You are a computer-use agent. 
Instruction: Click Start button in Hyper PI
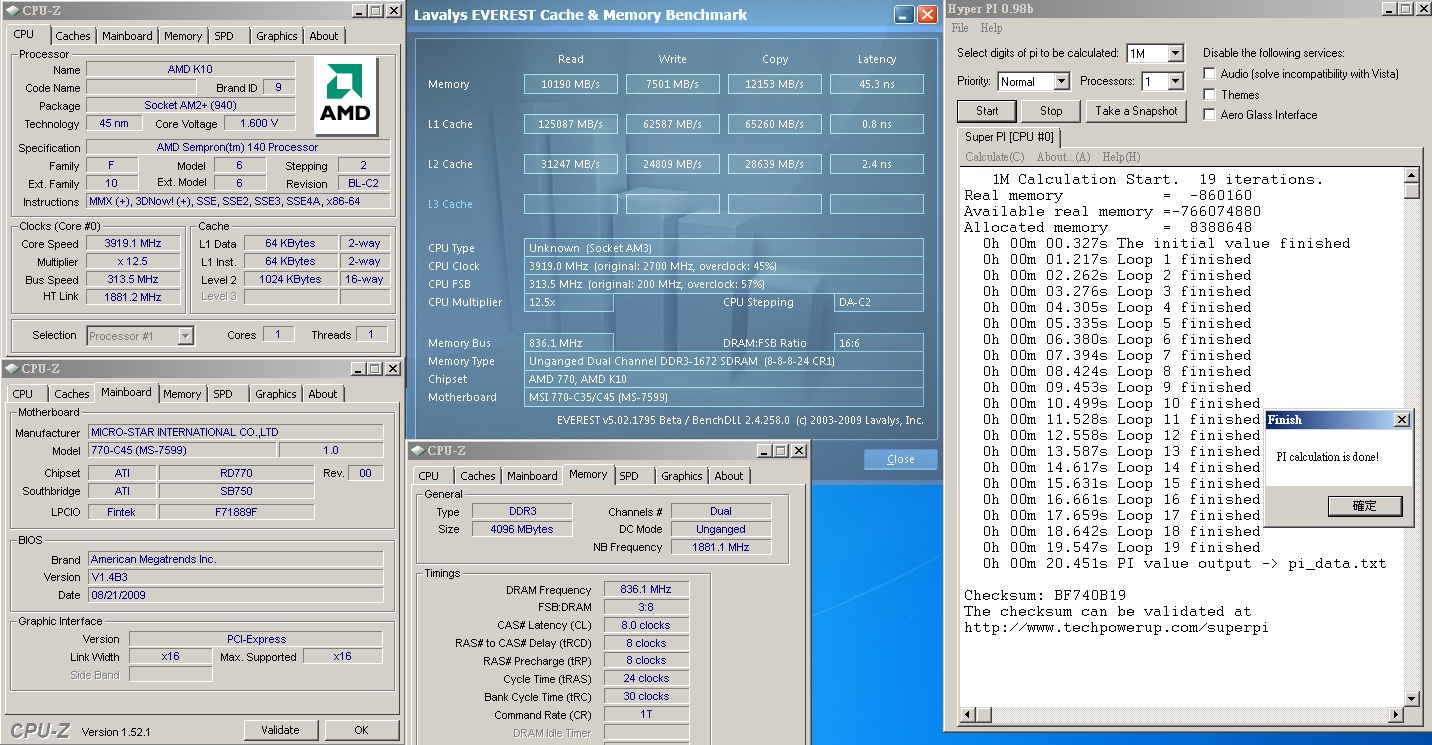pyautogui.click(x=987, y=111)
